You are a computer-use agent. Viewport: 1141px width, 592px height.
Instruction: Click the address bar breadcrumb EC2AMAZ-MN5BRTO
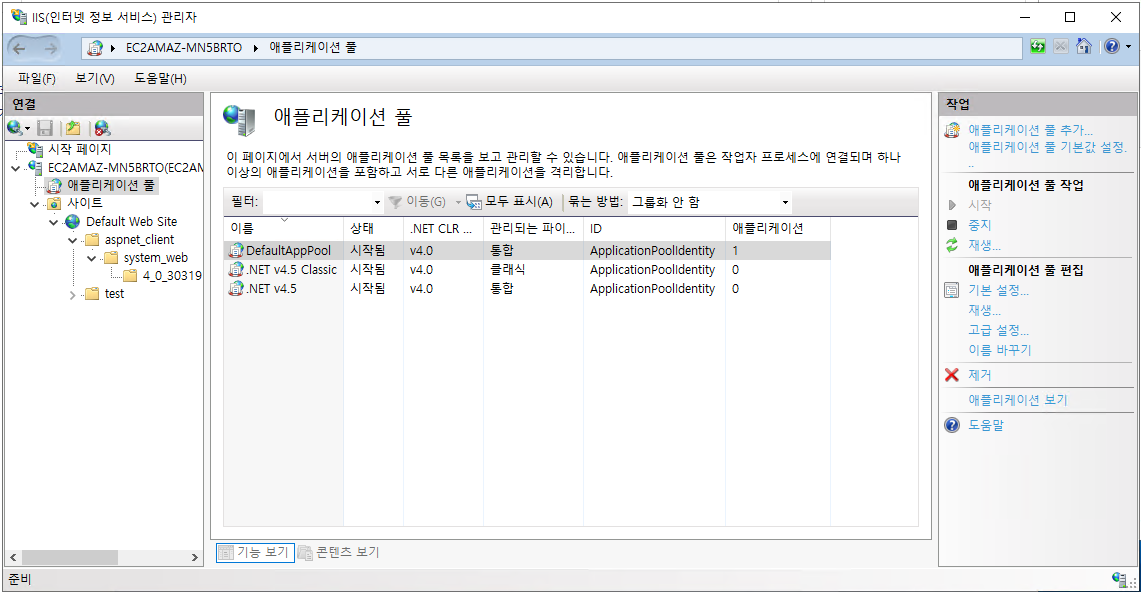click(x=183, y=48)
